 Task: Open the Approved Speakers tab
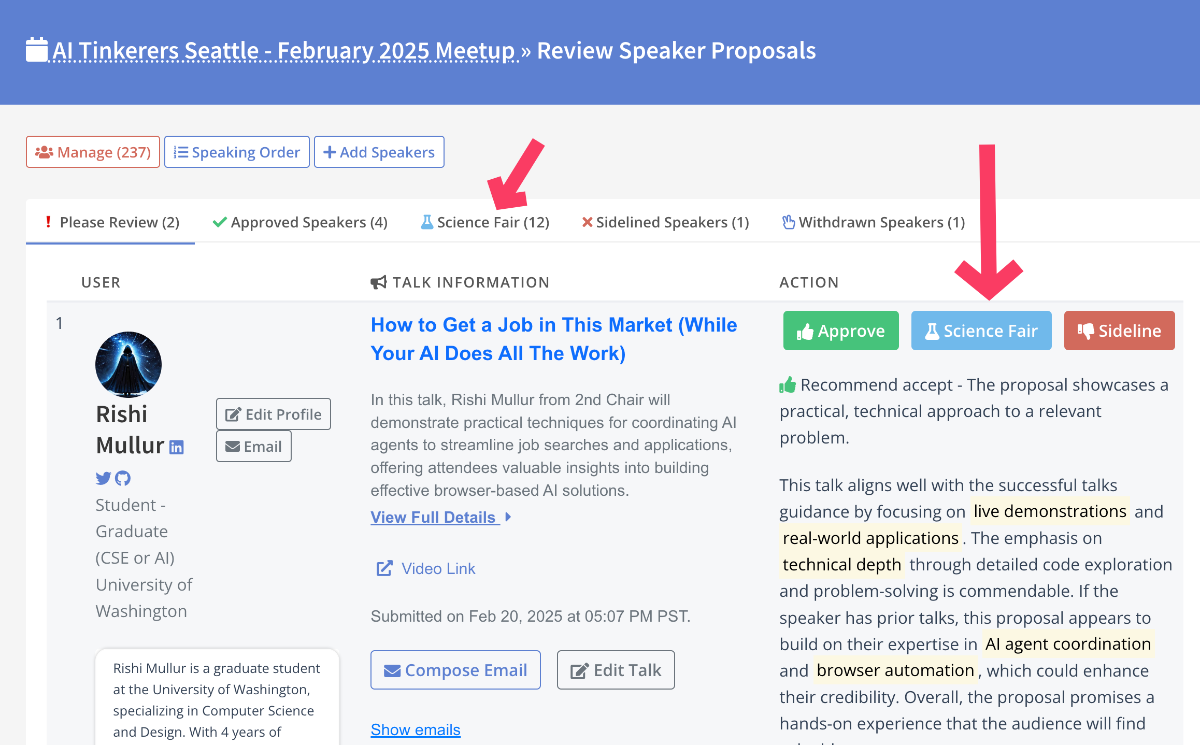tap(300, 222)
